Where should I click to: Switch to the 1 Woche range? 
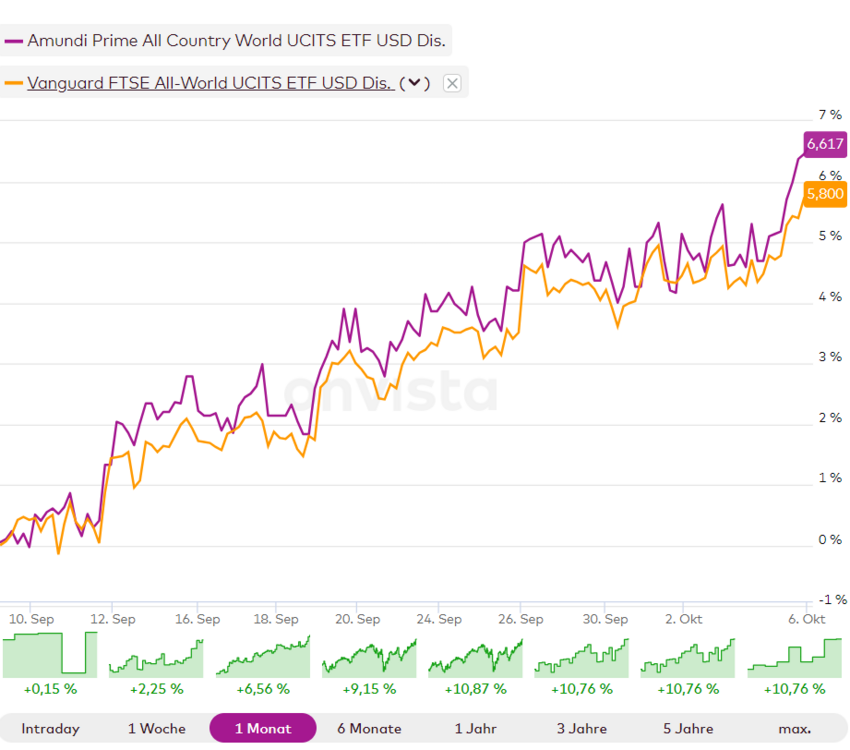(x=157, y=728)
